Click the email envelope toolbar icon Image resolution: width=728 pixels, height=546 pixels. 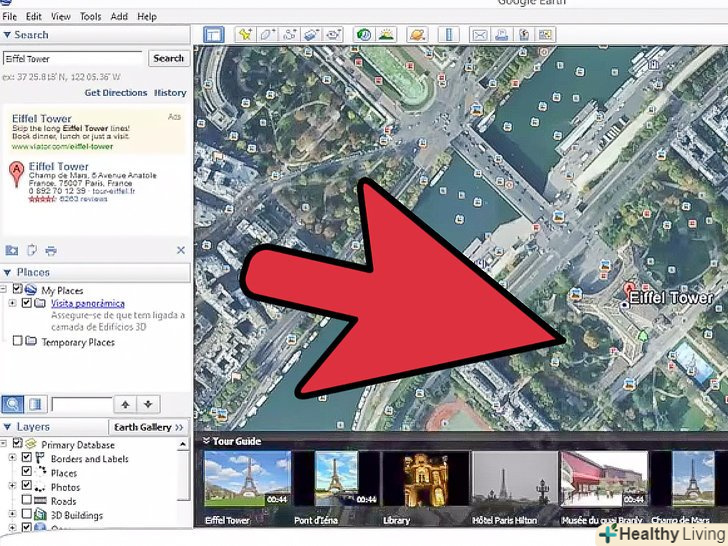tap(479, 35)
